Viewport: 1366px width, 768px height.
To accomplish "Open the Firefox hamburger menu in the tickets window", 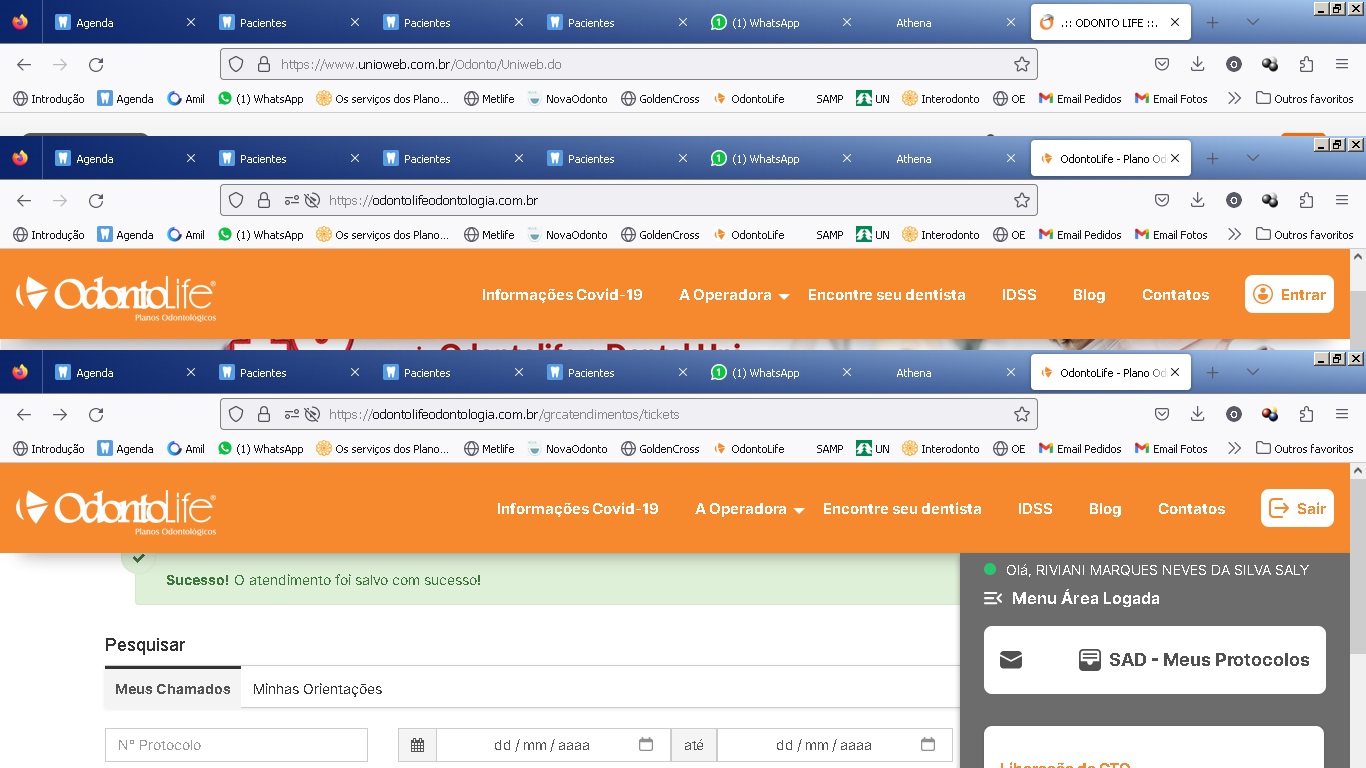I will click(1342, 414).
